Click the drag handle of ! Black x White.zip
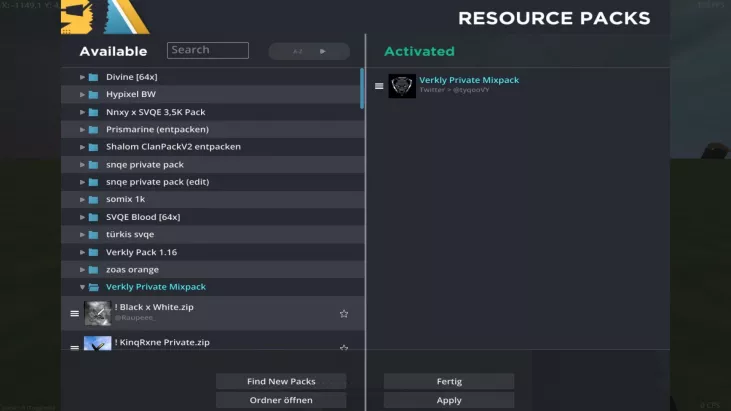This screenshot has height=411, width=731. 74,314
